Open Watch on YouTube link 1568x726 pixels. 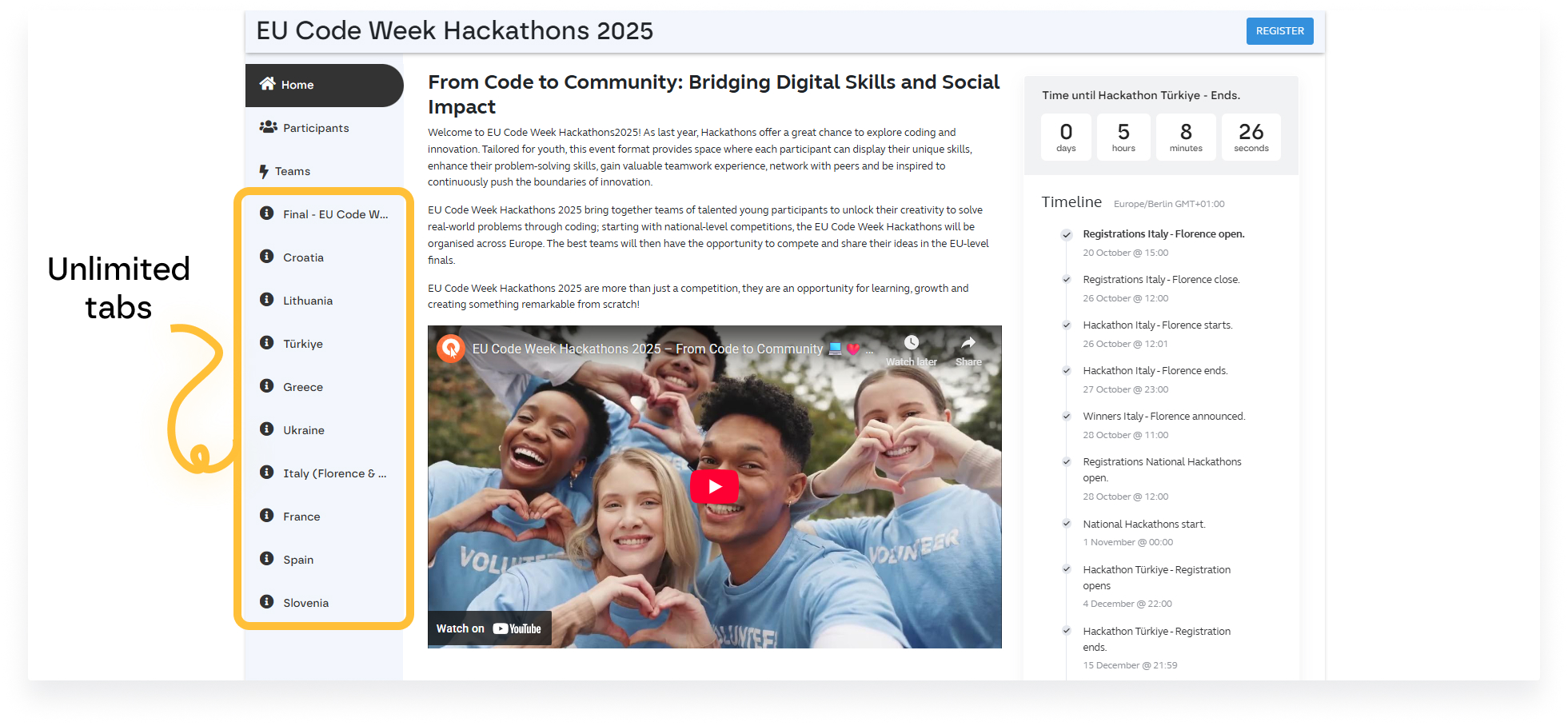(x=489, y=628)
